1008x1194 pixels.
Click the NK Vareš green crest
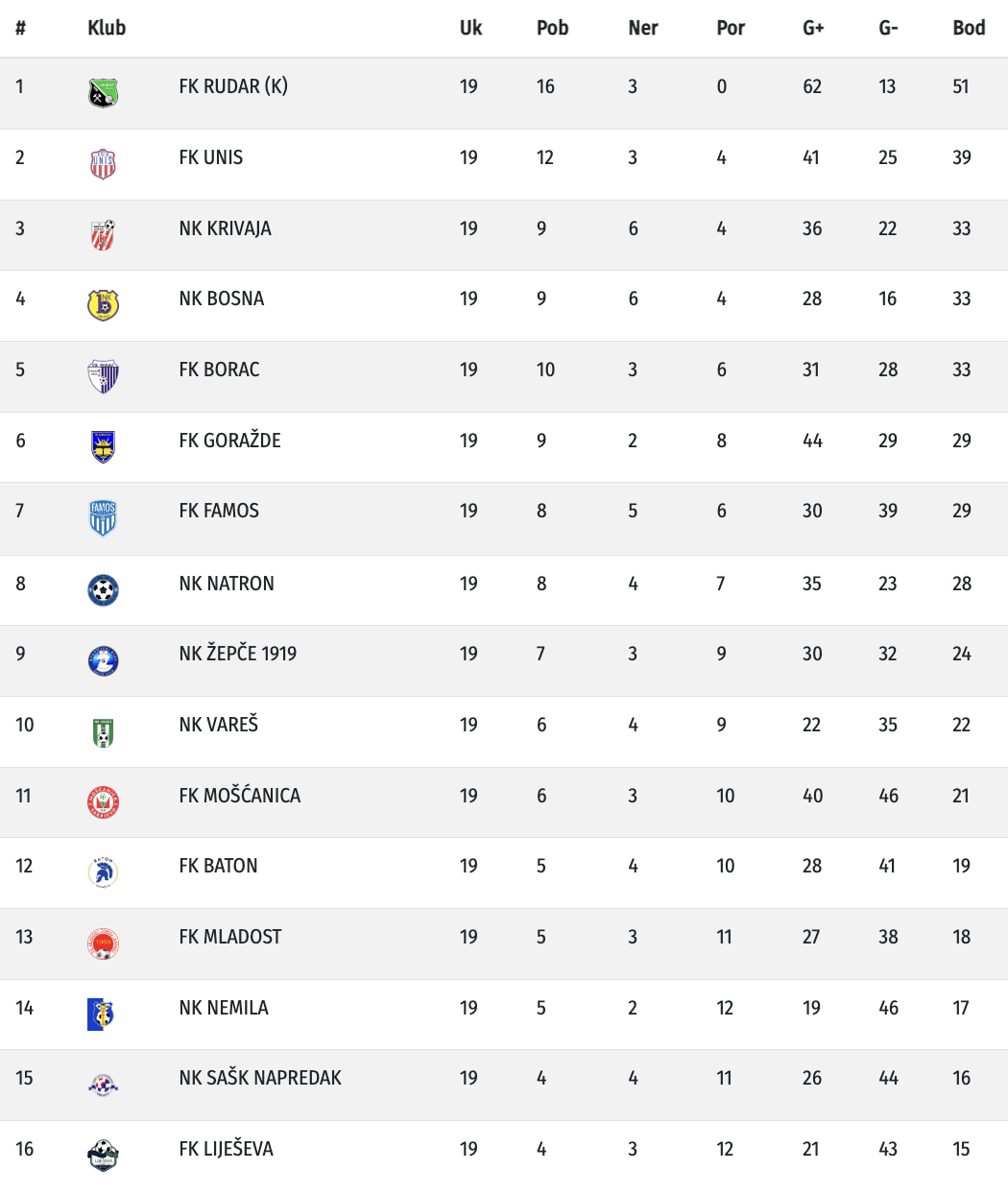[103, 731]
